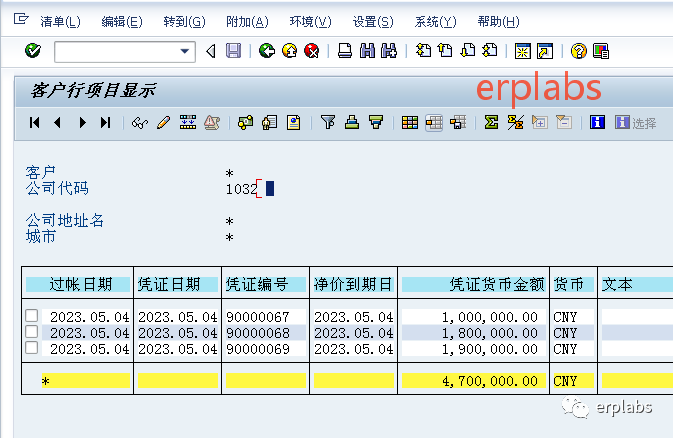Open the yellow Help question mark icon
This screenshot has width=673, height=438.
(579, 52)
